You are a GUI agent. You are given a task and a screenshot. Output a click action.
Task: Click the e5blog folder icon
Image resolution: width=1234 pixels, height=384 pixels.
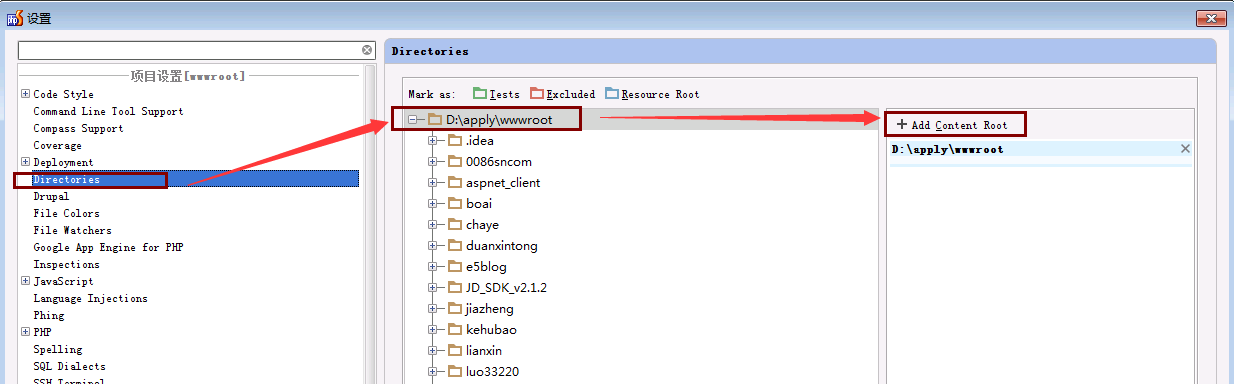pyautogui.click(x=455, y=266)
